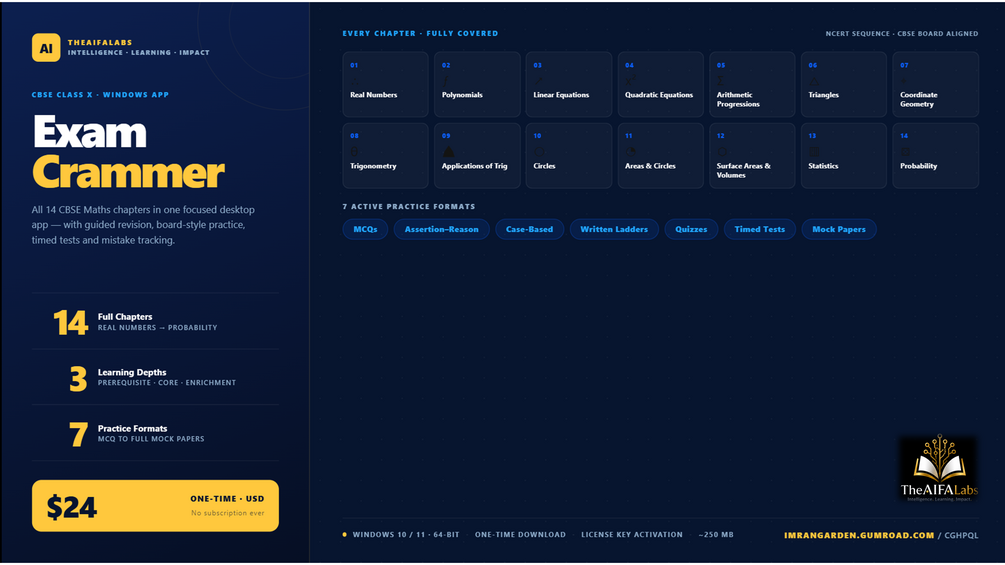
Task: Click the yellow AI logo badge
Action: [46, 48]
